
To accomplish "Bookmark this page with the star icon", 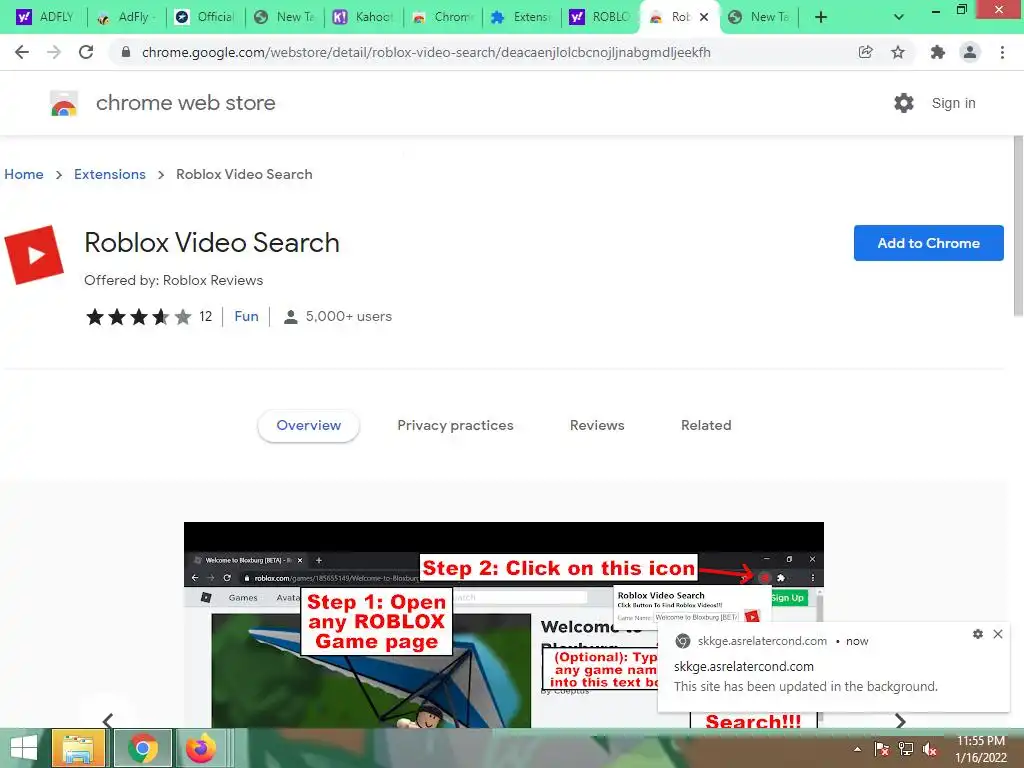I will tap(898, 52).
